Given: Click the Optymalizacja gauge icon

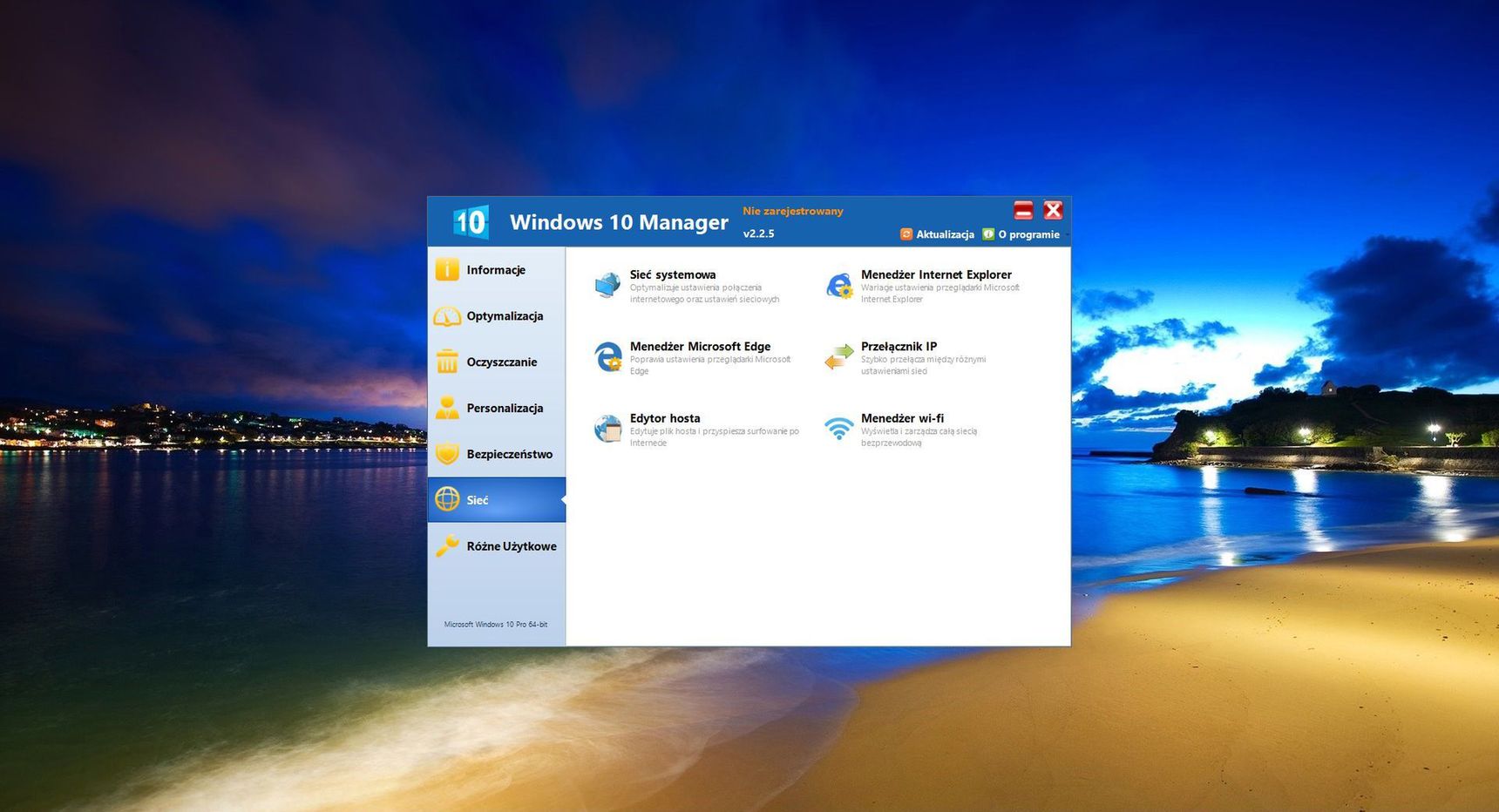Looking at the screenshot, I should click(447, 316).
